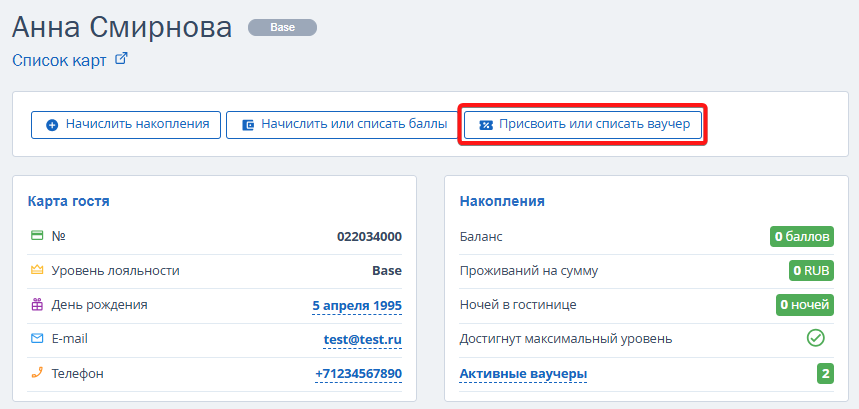Click the loyalty level value Base in card
This screenshot has height=409, width=859.
point(387,270)
